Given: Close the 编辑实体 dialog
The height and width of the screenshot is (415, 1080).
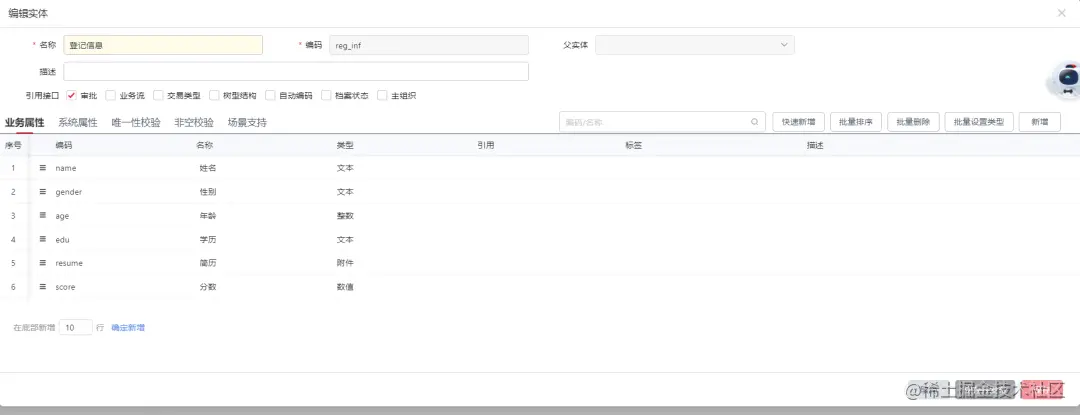Looking at the screenshot, I should pos(1061,13).
